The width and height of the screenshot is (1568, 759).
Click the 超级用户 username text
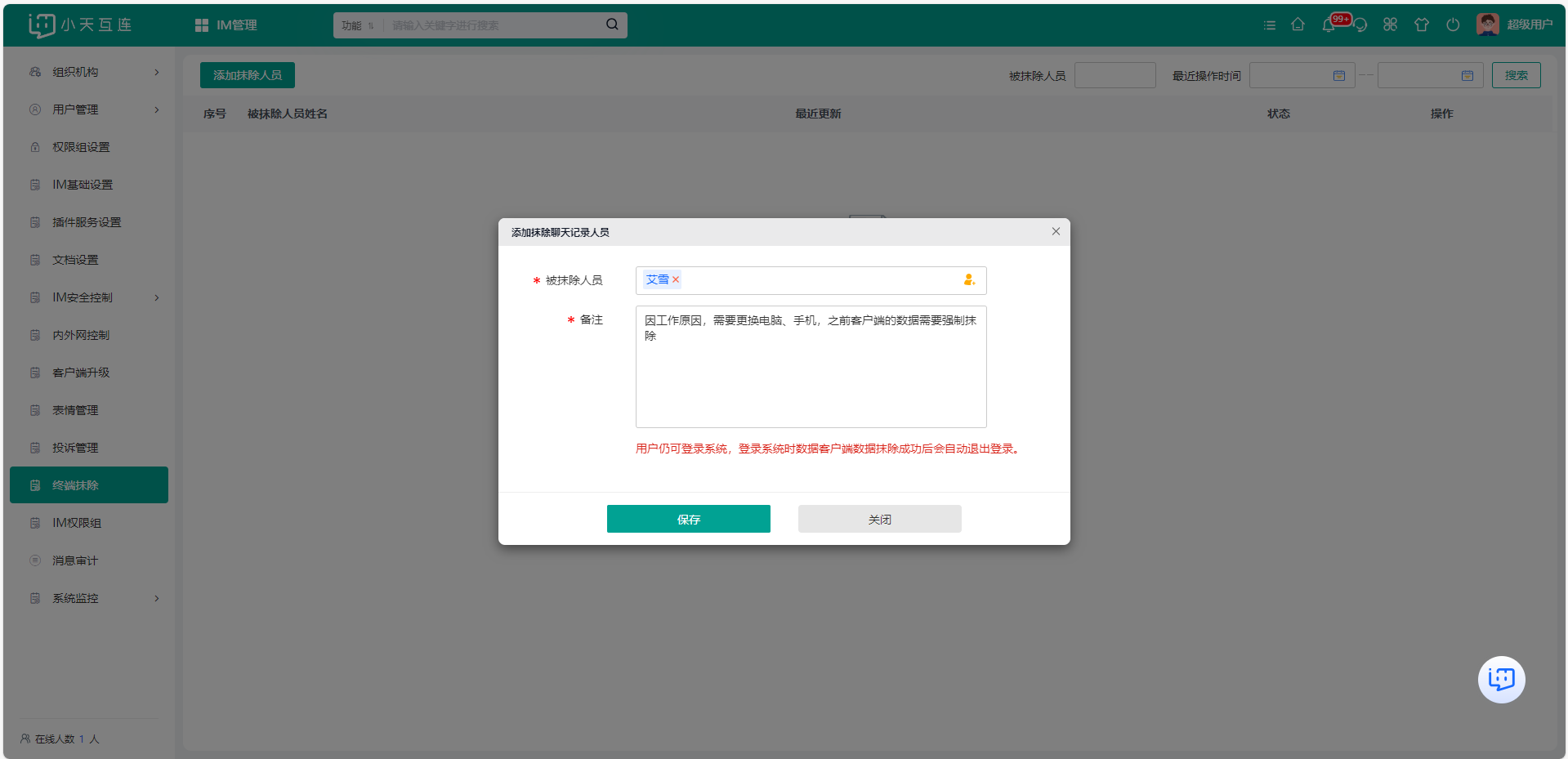pyautogui.click(x=1530, y=25)
